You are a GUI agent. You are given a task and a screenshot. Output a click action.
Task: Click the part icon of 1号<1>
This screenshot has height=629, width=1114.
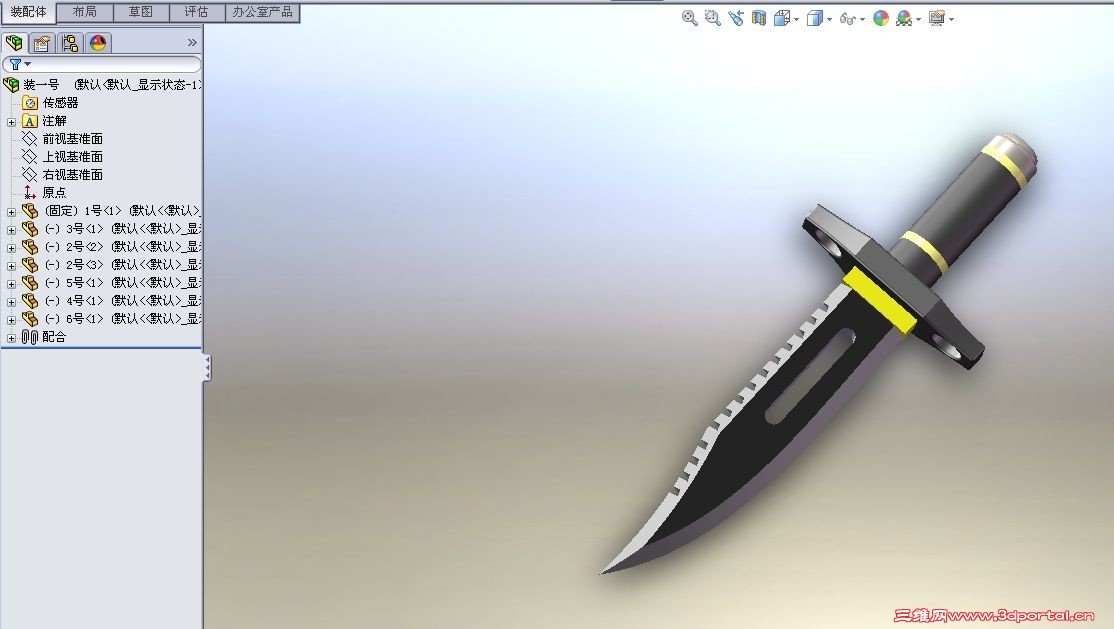(30, 210)
